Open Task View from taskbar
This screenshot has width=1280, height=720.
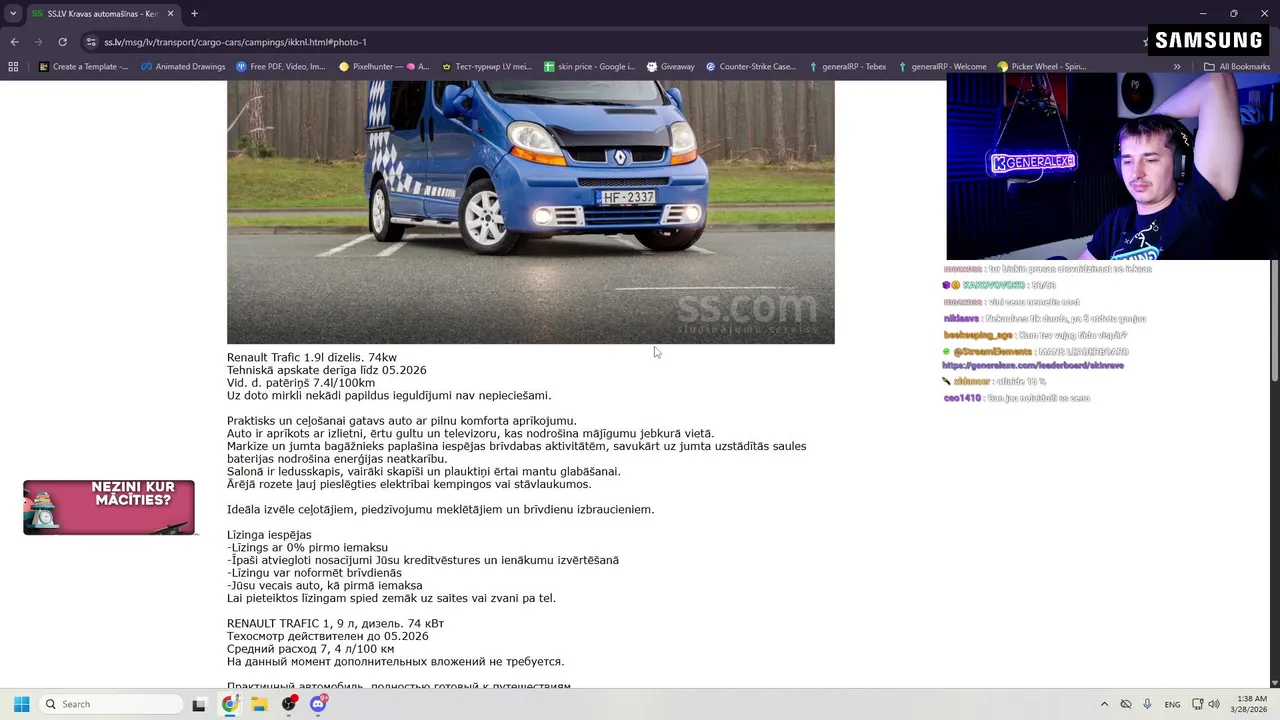pos(199,704)
